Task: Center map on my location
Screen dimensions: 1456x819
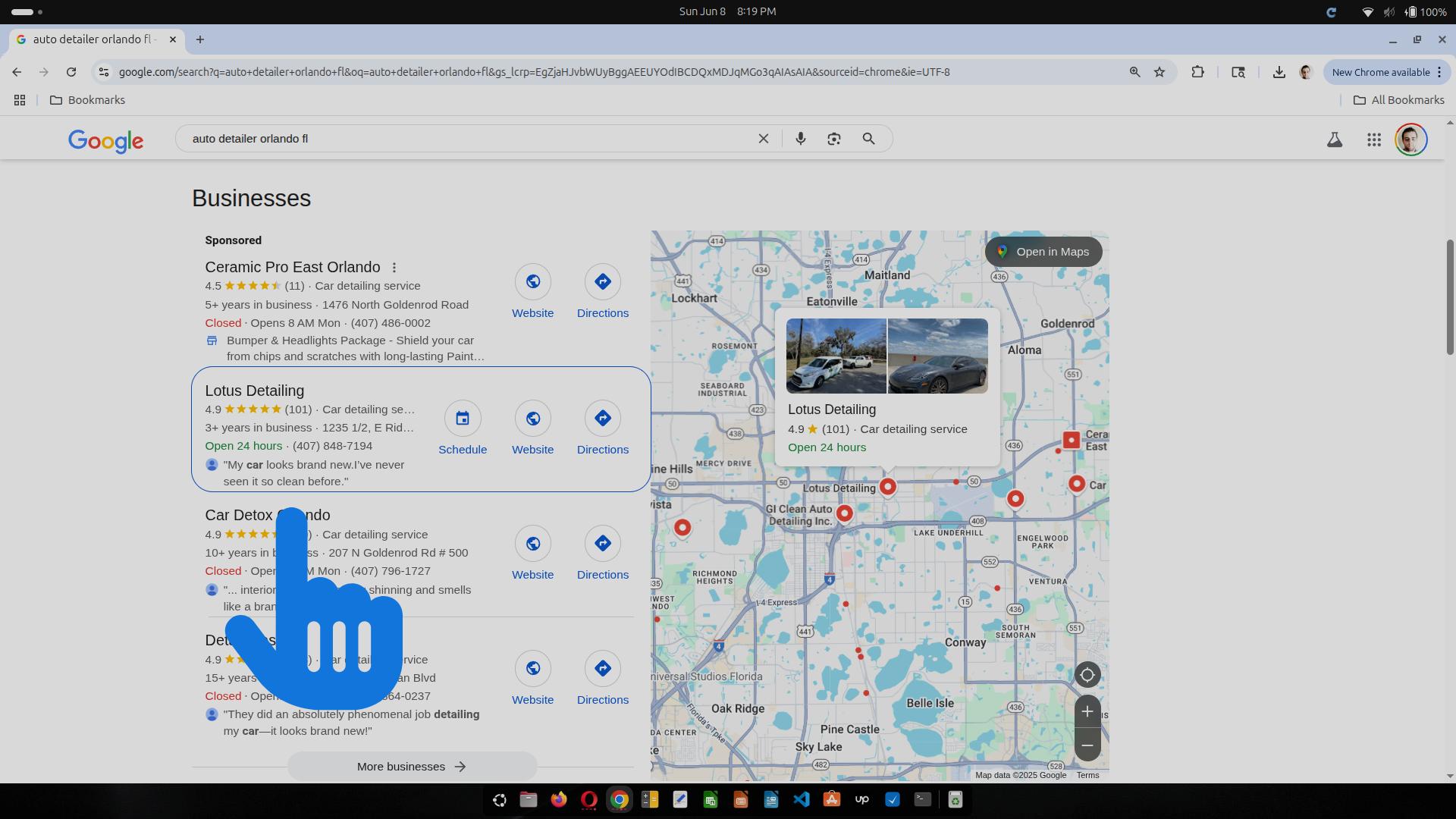Action: click(x=1087, y=675)
